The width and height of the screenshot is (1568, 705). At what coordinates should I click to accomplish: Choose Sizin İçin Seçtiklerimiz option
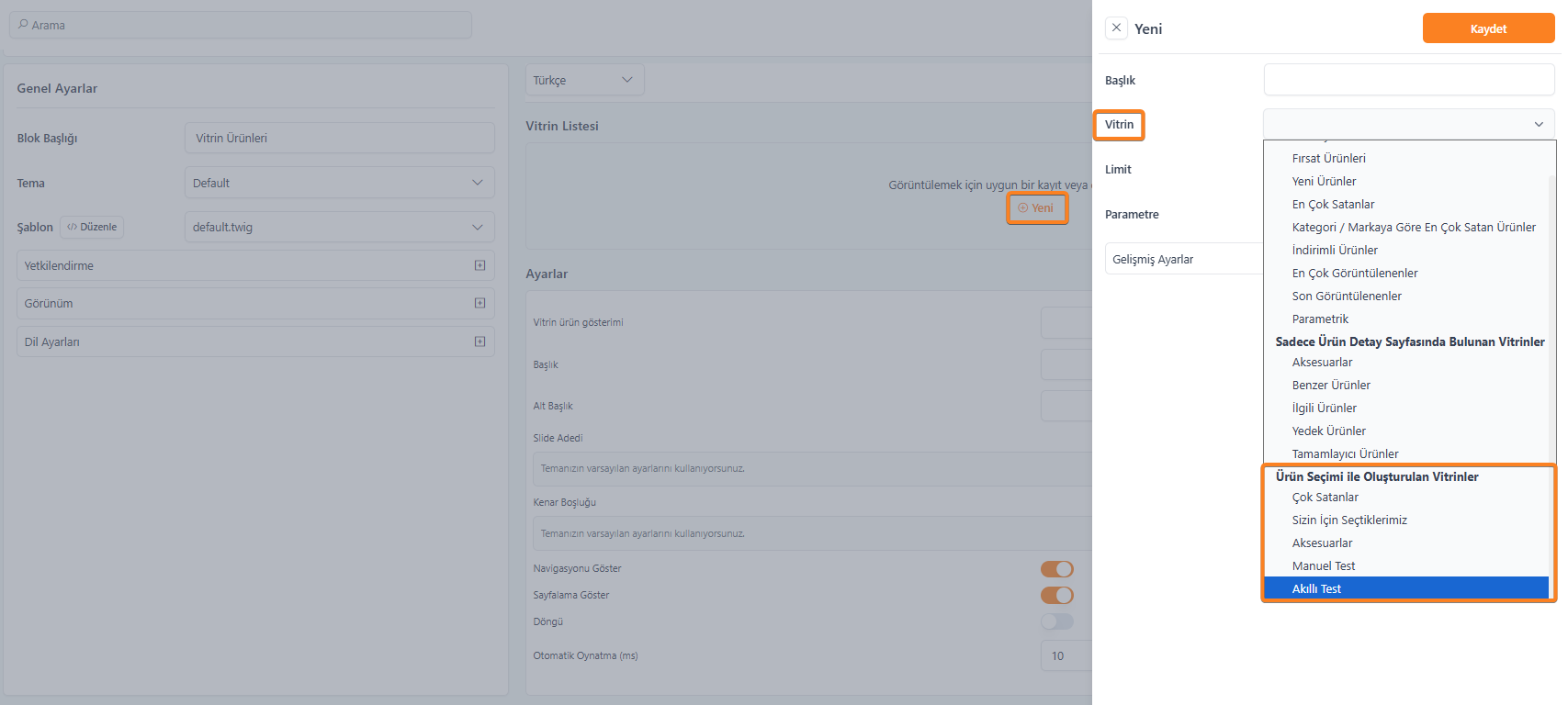point(1349,520)
